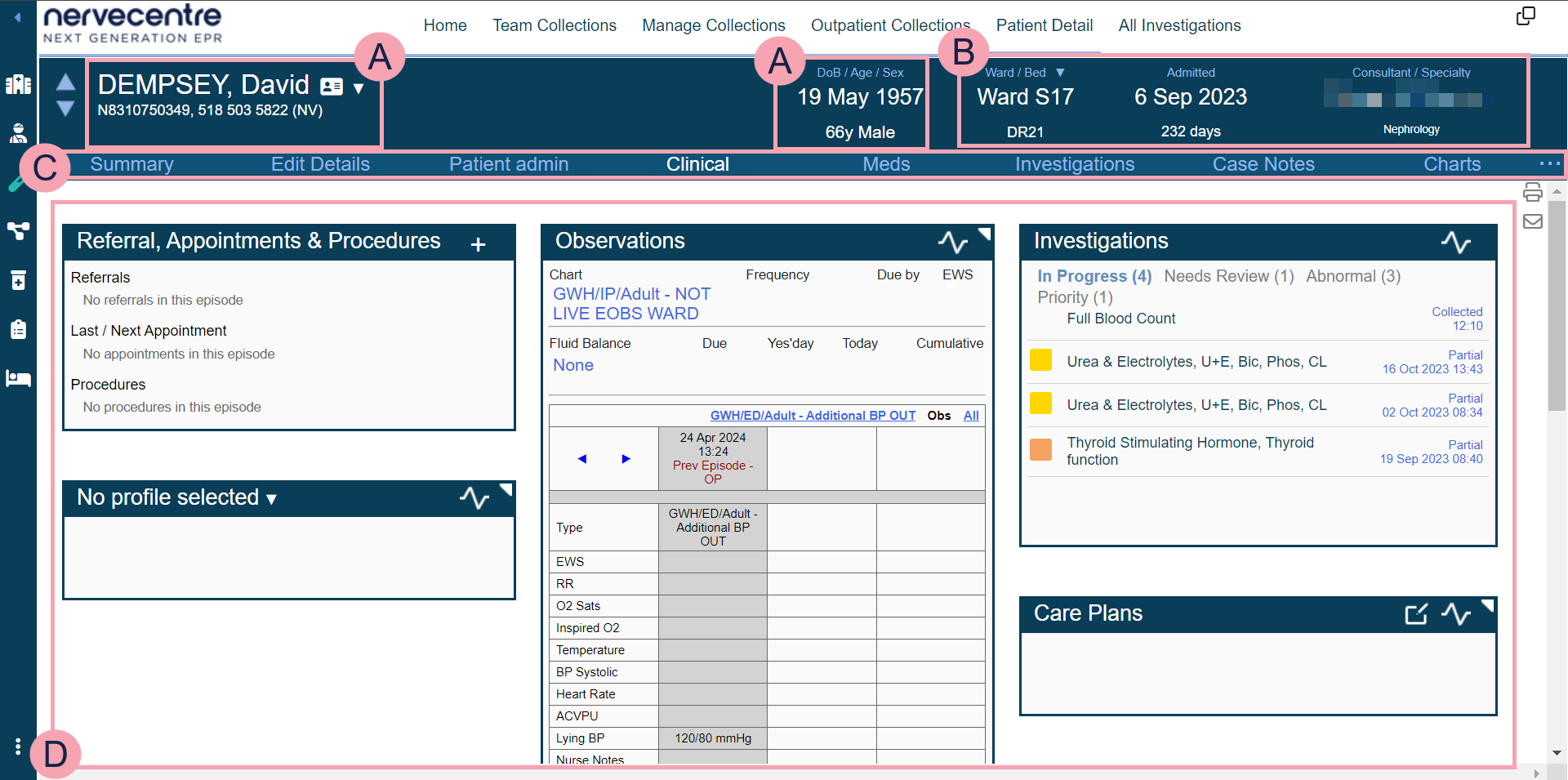This screenshot has width=1568, height=780.
Task: Open All Investigations menu item
Action: (1179, 25)
